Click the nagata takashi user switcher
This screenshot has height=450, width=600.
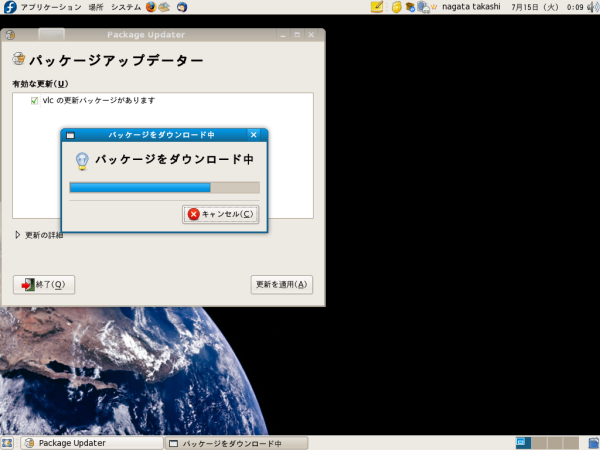[471, 7]
